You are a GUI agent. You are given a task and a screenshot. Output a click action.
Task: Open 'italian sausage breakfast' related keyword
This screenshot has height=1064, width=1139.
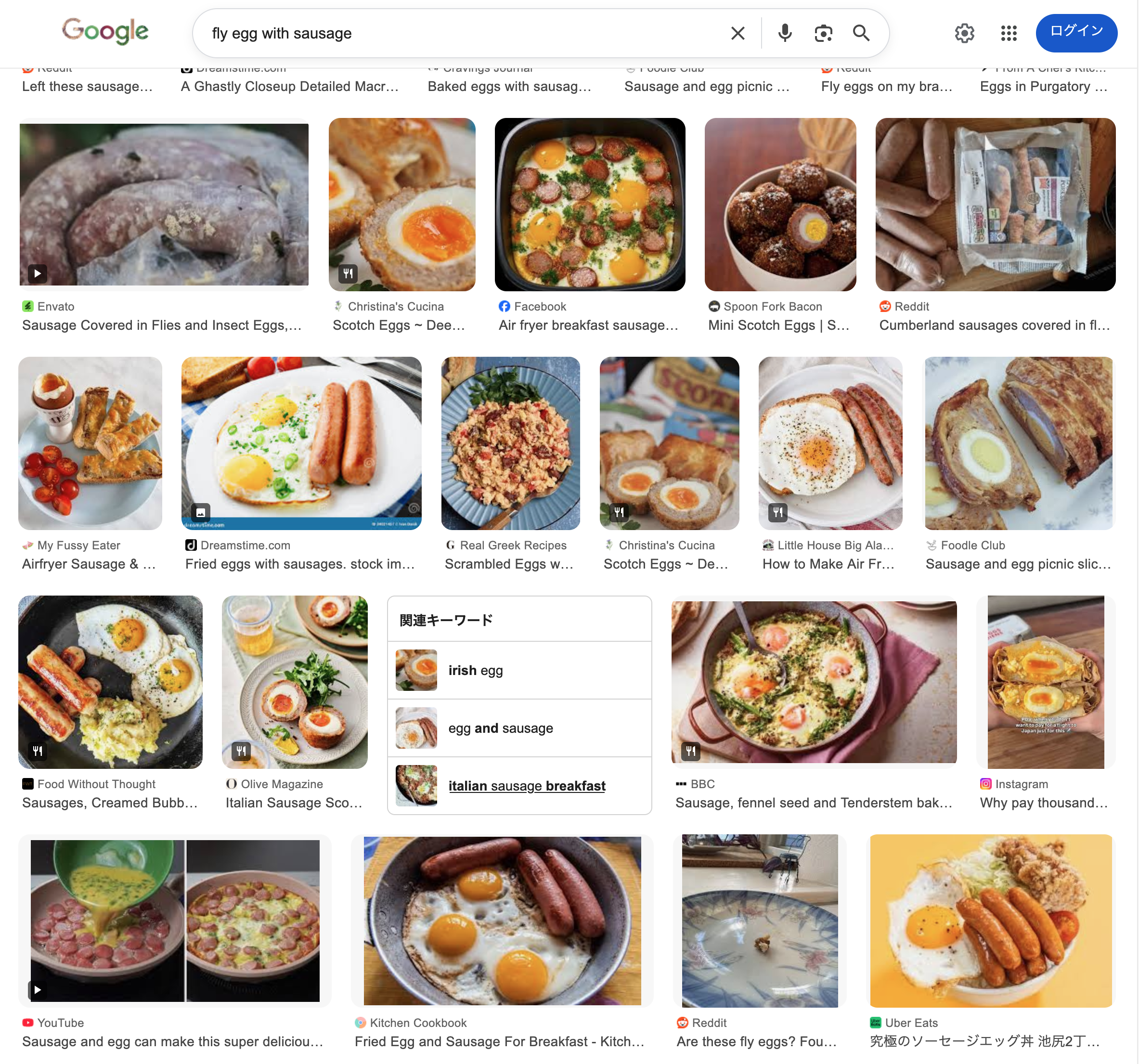(x=527, y=786)
